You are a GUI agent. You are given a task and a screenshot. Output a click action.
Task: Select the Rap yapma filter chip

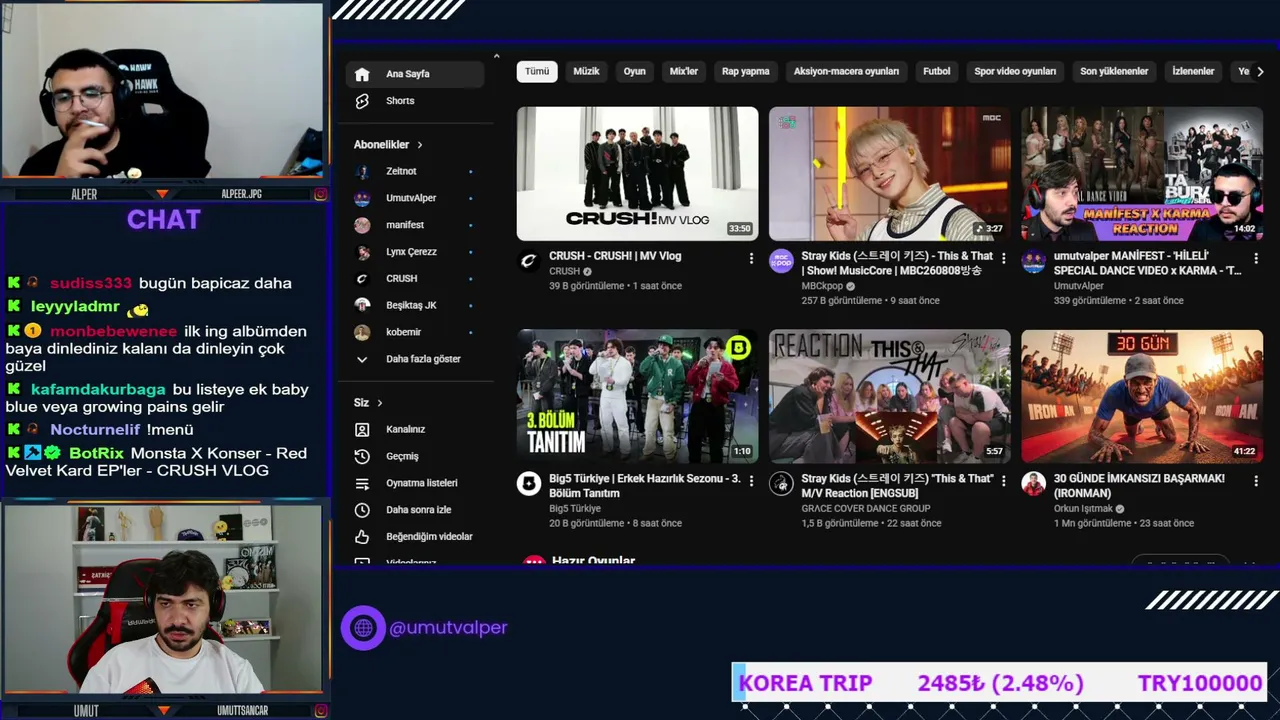click(746, 72)
